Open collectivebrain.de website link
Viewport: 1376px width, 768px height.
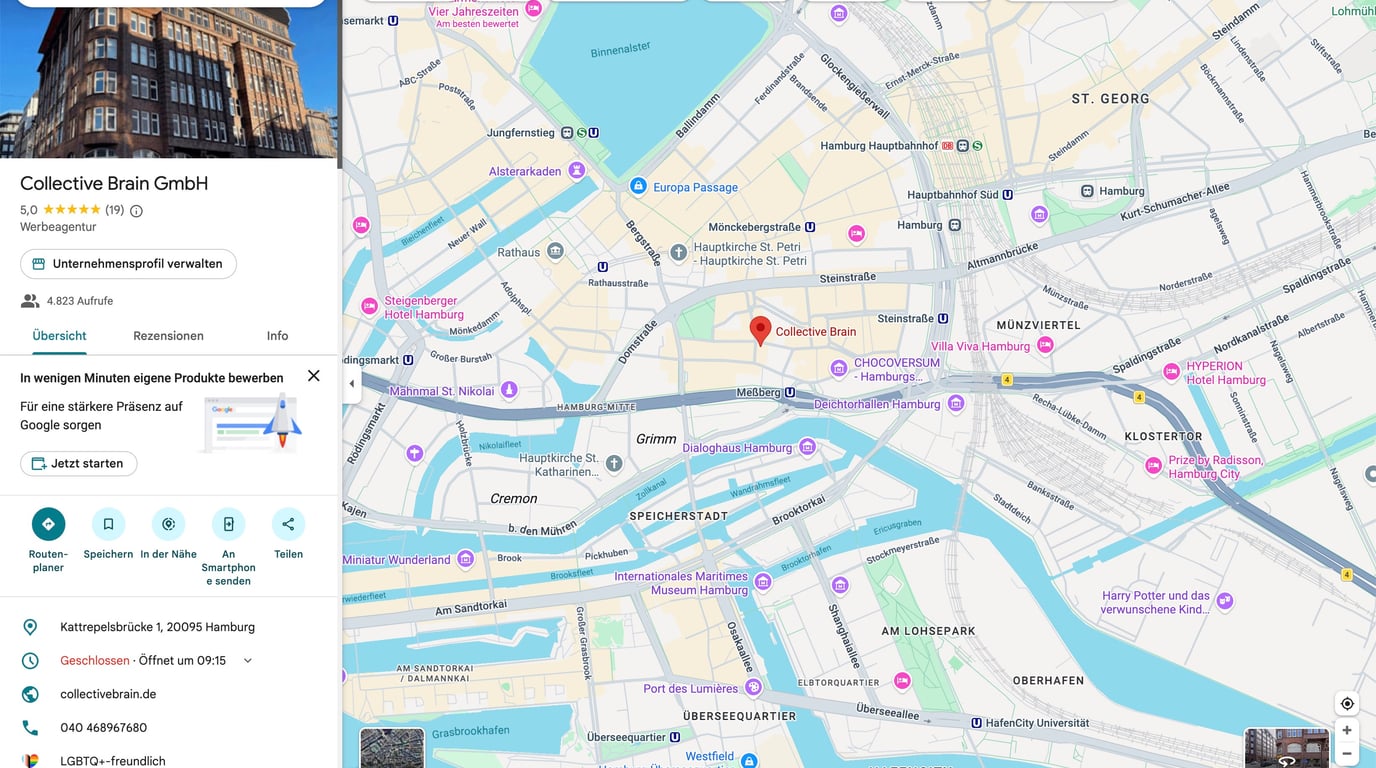pyautogui.click(x=108, y=694)
